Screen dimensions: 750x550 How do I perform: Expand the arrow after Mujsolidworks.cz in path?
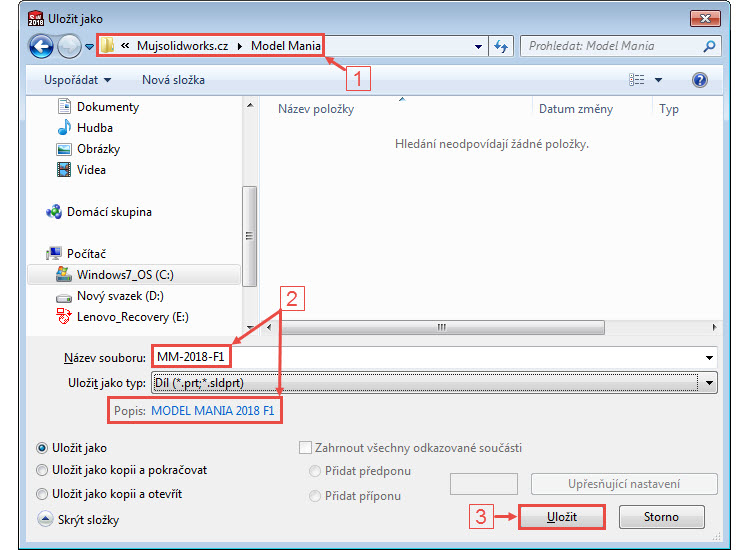click(x=240, y=46)
